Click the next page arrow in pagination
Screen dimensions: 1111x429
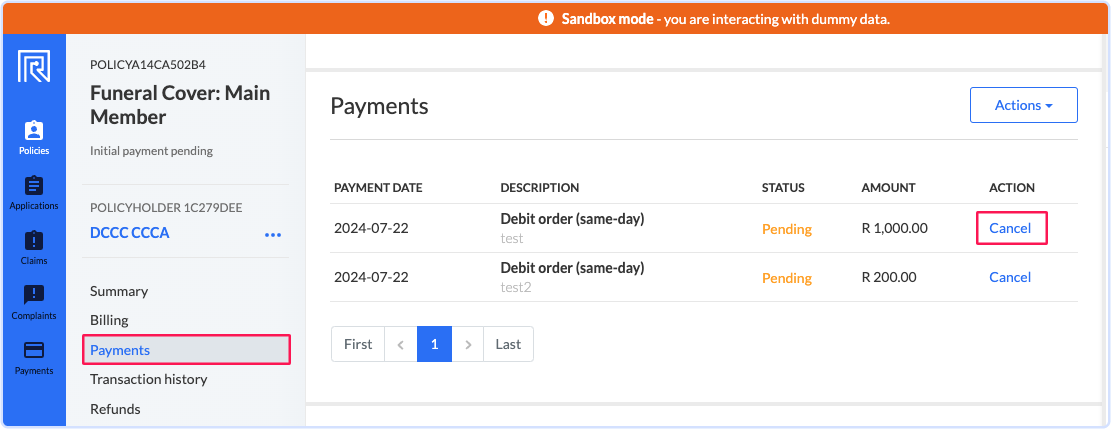pyautogui.click(x=468, y=345)
